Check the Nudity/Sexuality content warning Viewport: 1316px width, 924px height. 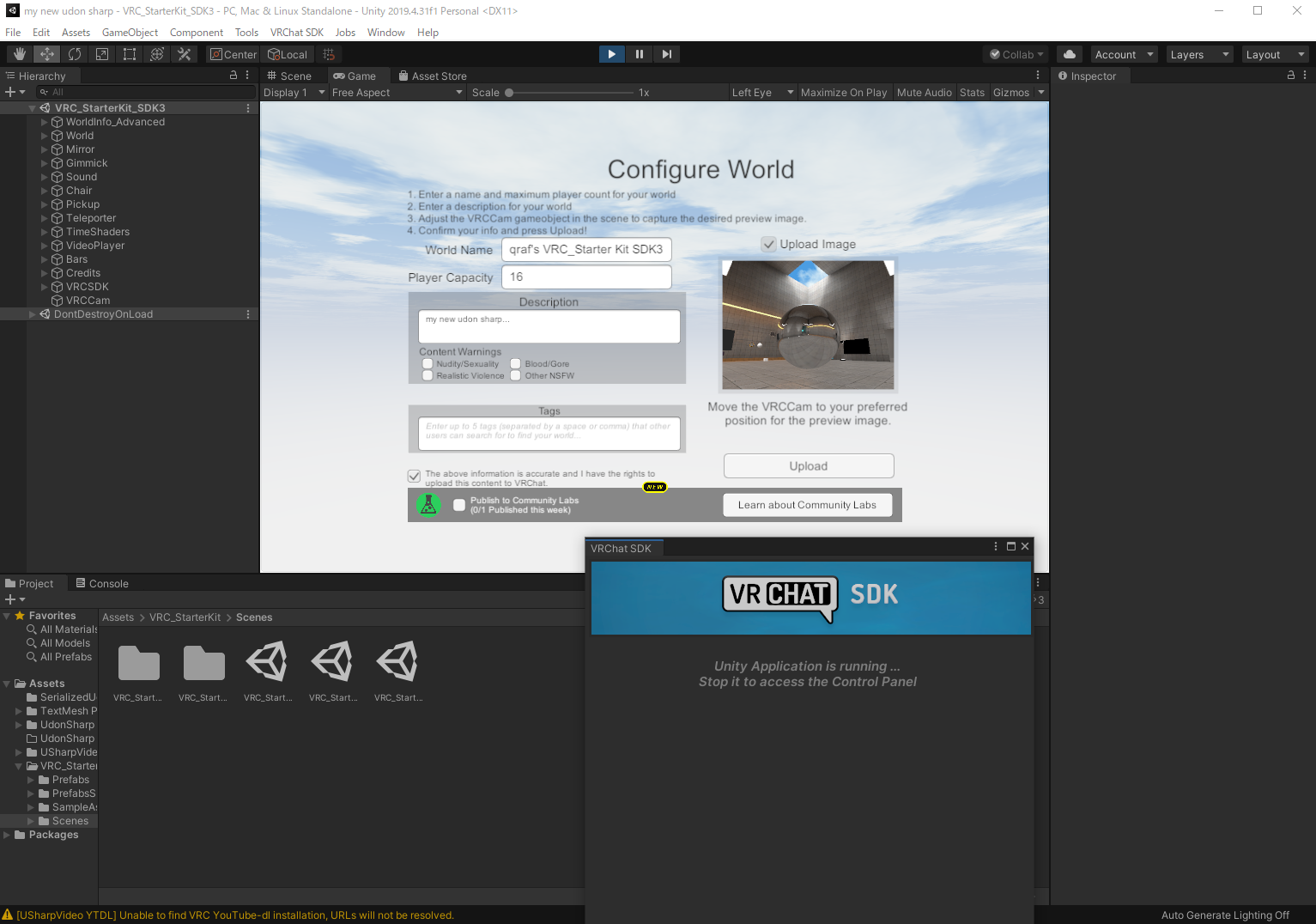click(428, 364)
